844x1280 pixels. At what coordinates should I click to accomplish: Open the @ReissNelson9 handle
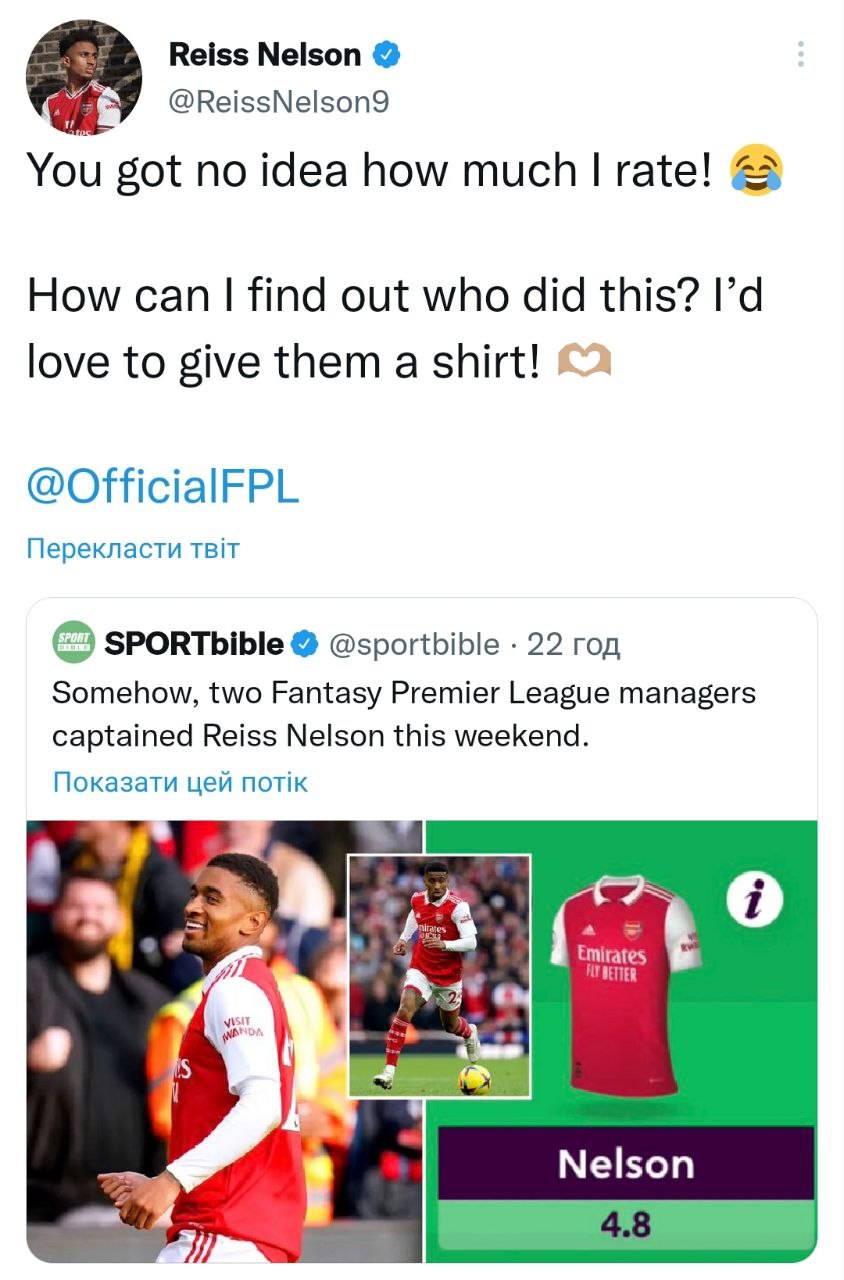click(279, 102)
